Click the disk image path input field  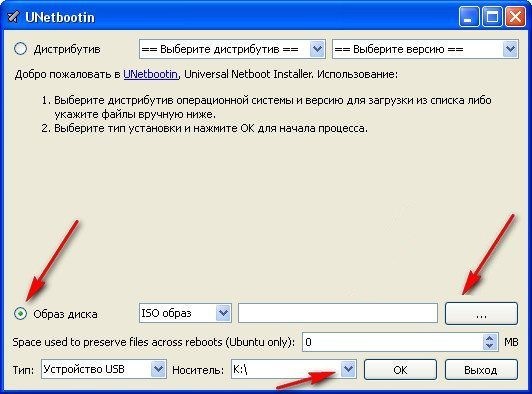(x=338, y=313)
